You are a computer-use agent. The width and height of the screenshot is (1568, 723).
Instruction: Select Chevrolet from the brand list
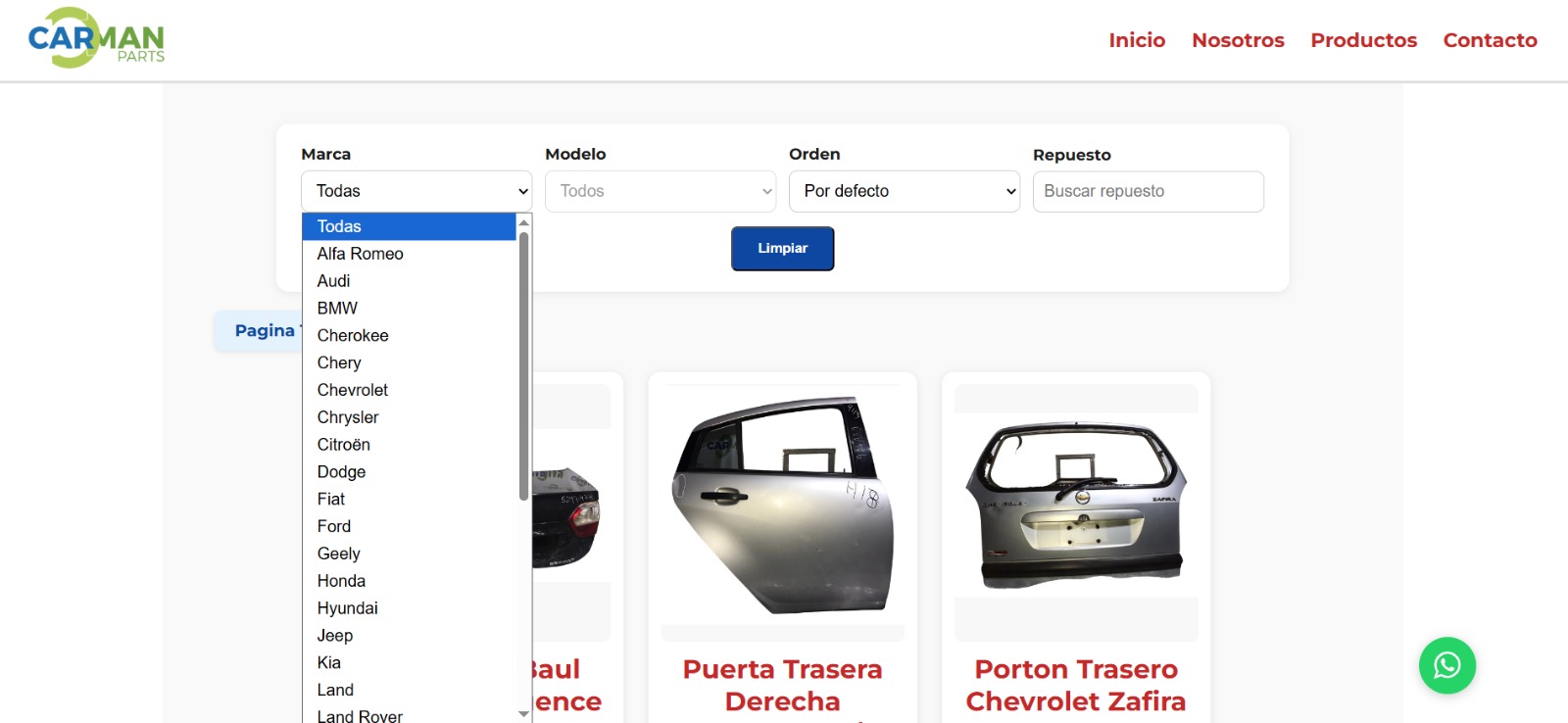[x=353, y=390]
